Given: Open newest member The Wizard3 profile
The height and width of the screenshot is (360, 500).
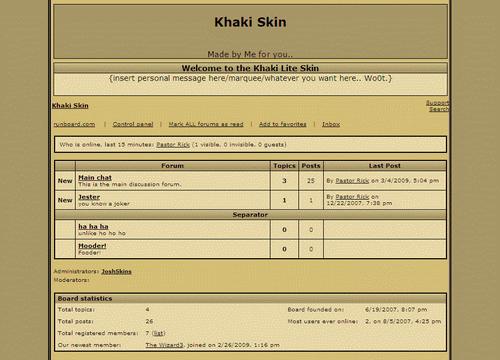Looking at the screenshot, I should point(164,345).
